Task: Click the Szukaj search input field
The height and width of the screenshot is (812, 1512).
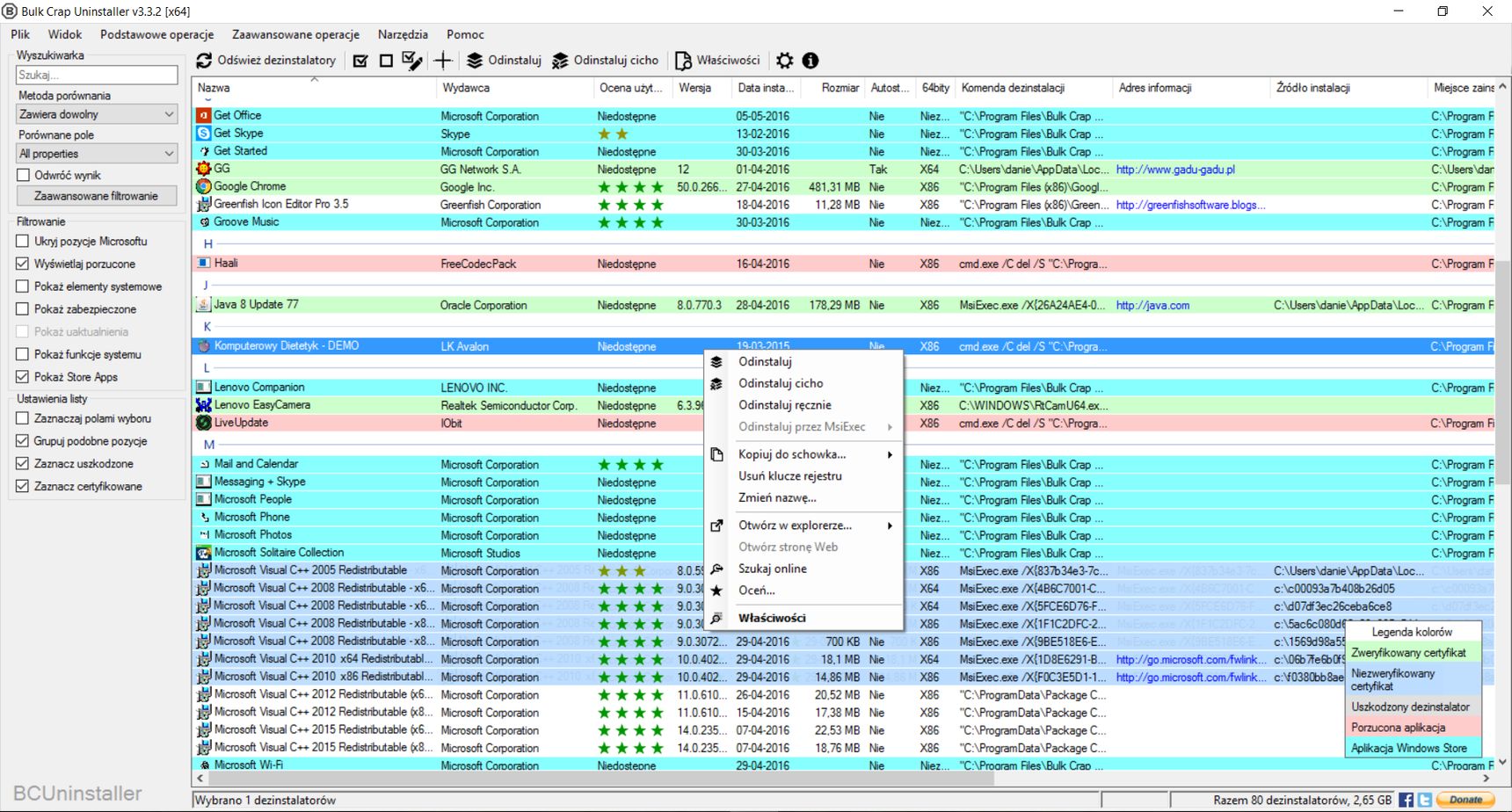Action: coord(97,76)
